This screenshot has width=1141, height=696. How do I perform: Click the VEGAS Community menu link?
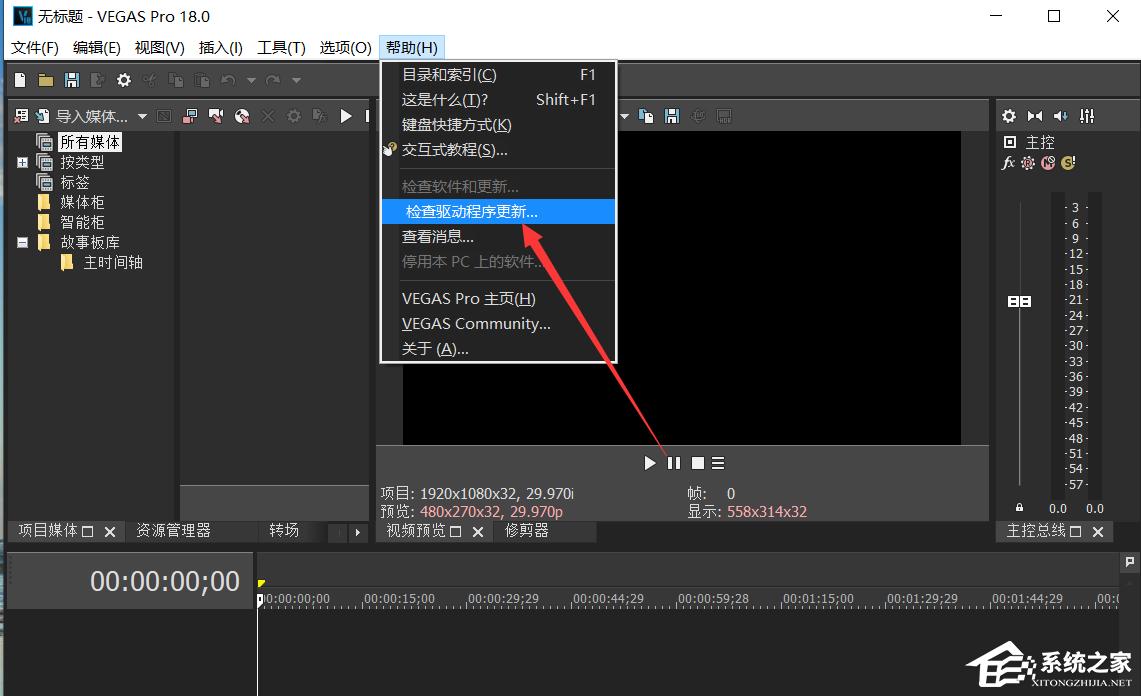476,323
